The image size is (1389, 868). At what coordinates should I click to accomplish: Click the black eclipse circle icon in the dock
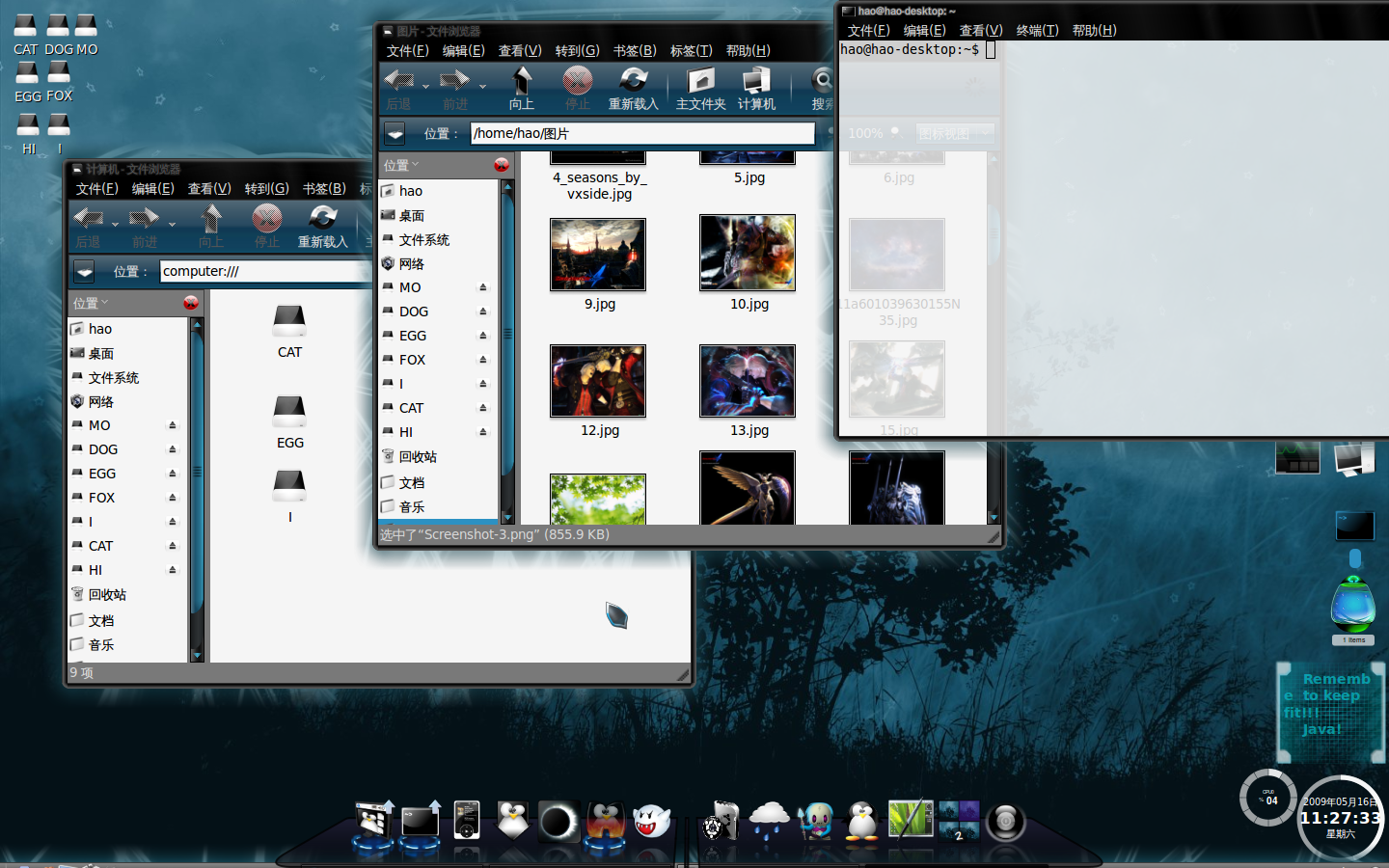558,822
